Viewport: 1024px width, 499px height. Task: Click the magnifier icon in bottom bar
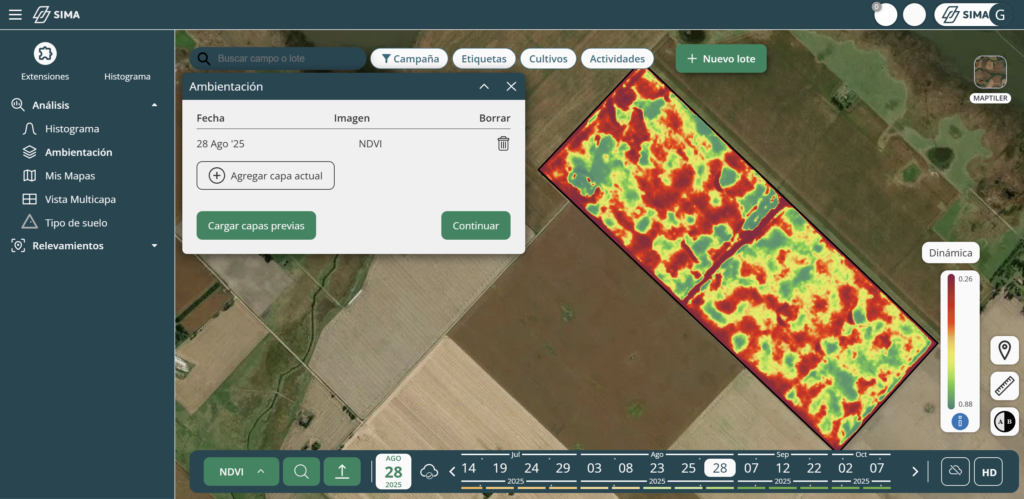coord(301,471)
